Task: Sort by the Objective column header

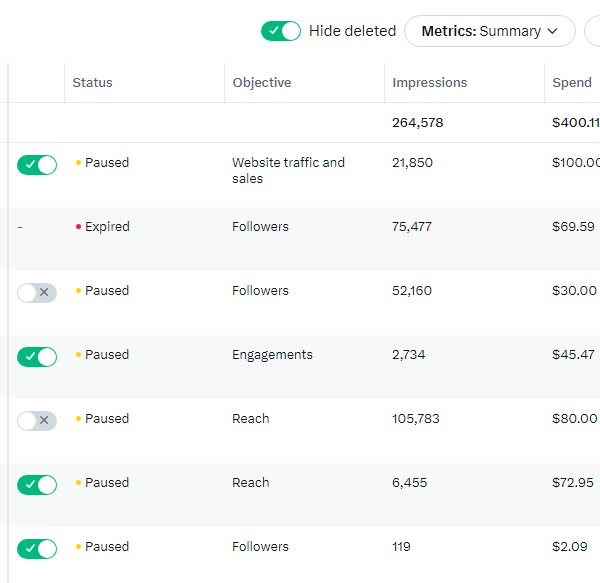Action: (262, 83)
